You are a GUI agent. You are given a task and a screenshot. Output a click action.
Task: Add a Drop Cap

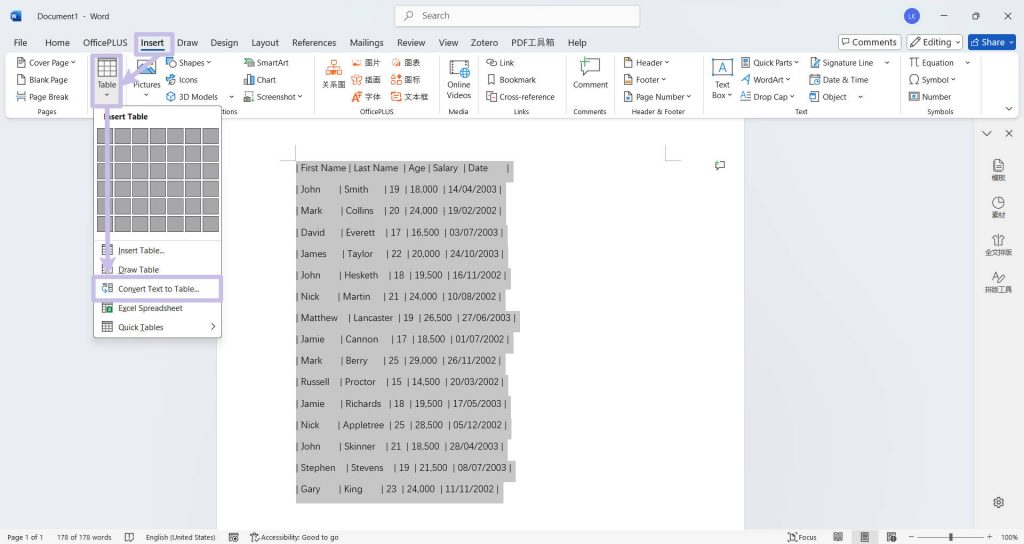click(767, 97)
